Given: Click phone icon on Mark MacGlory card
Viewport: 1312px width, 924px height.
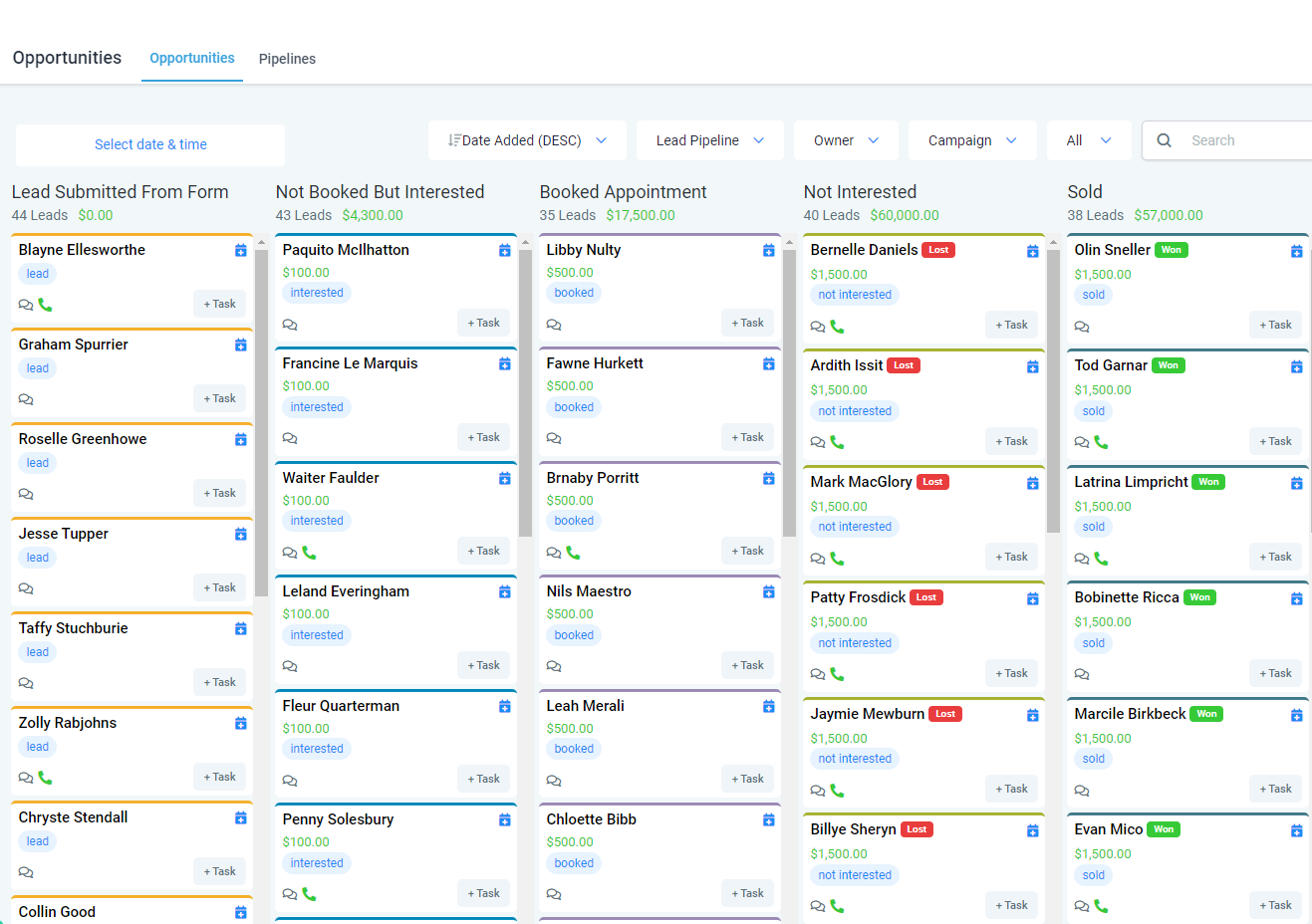Looking at the screenshot, I should click(837, 558).
